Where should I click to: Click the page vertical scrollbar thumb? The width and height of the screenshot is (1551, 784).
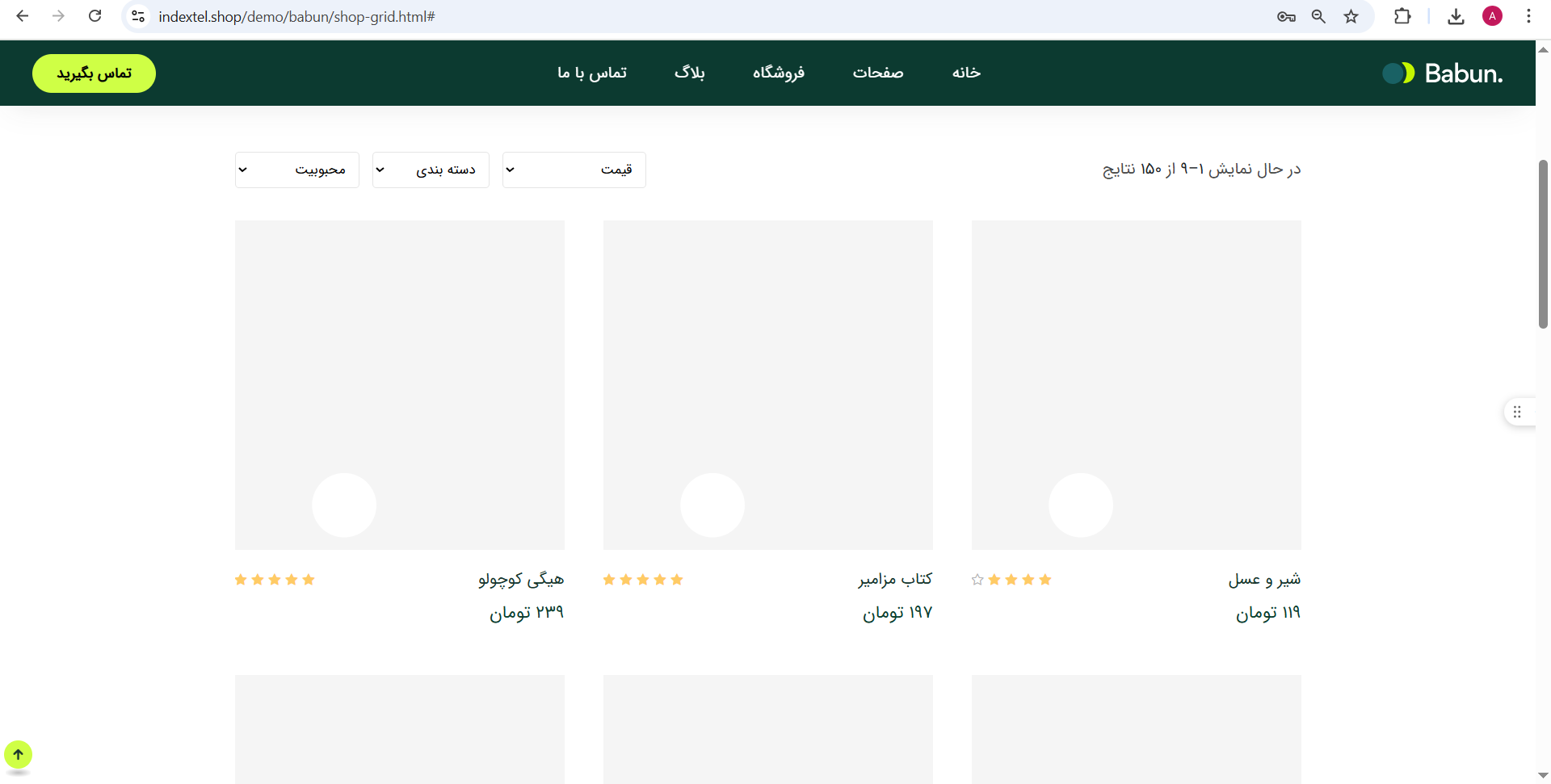click(x=1543, y=244)
